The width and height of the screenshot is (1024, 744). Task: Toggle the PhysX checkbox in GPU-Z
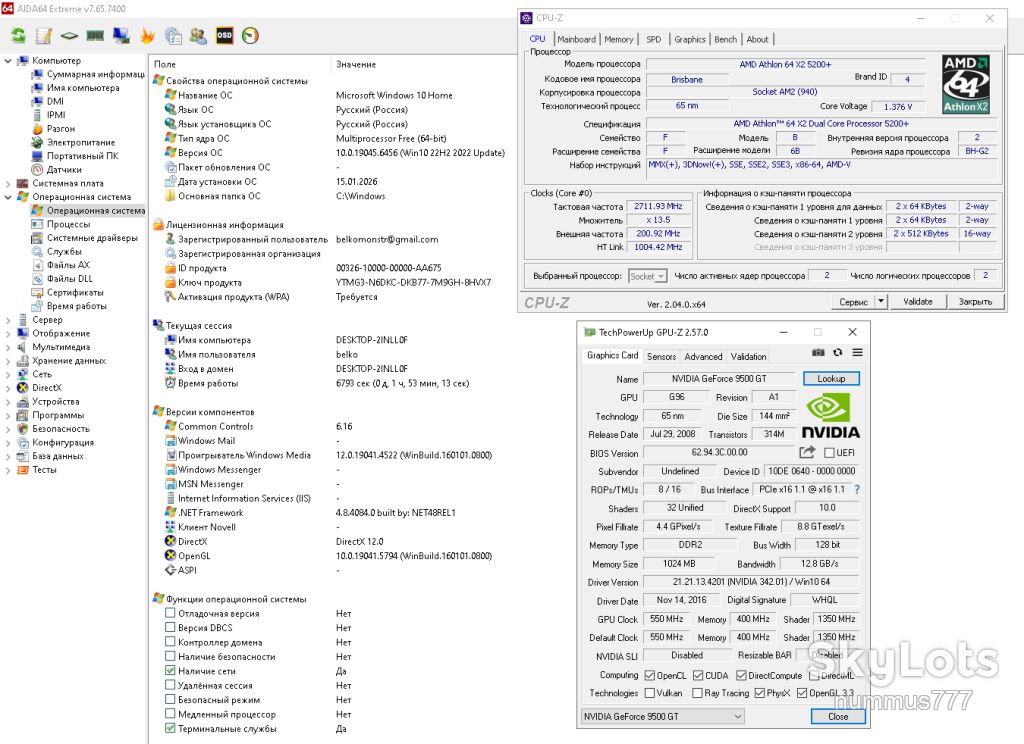coord(760,693)
